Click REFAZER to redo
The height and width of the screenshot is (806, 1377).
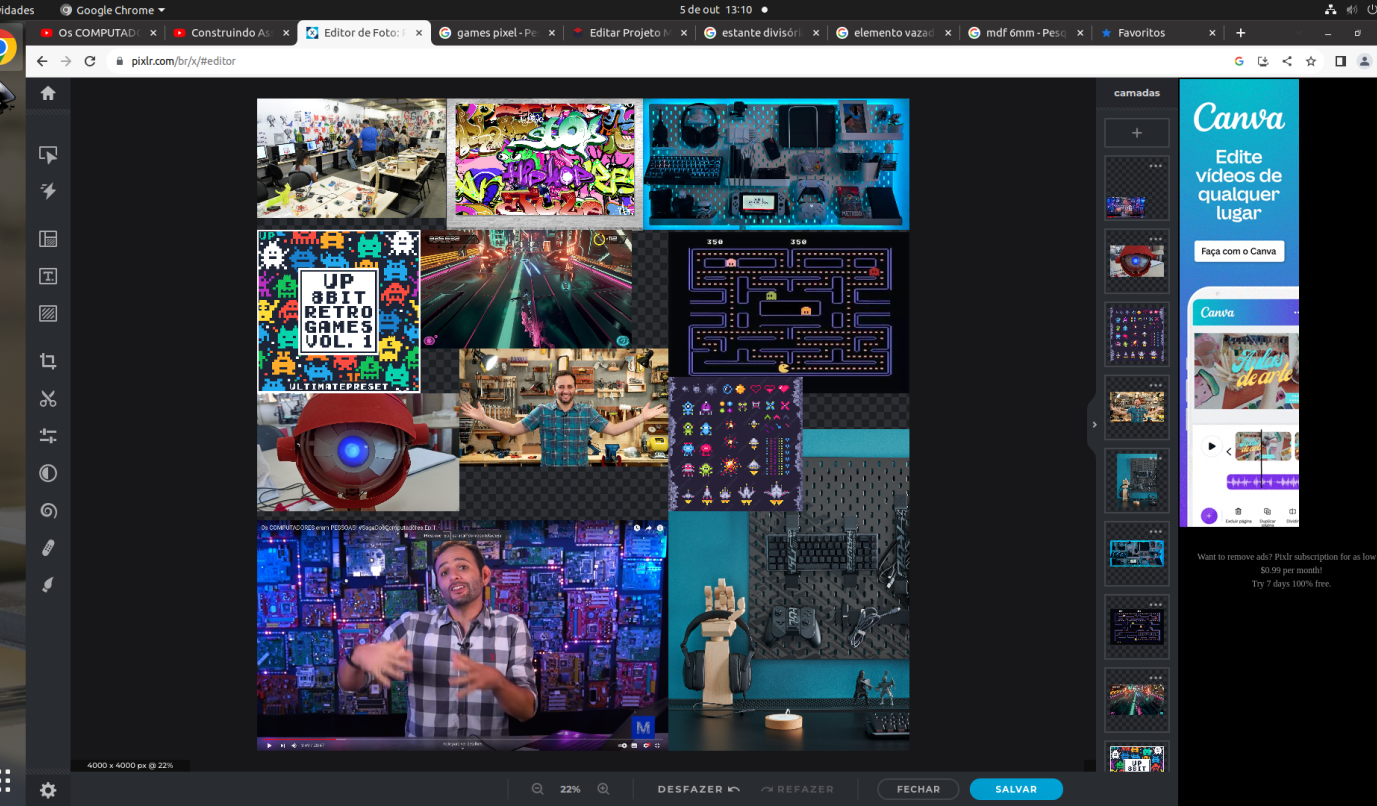click(797, 789)
